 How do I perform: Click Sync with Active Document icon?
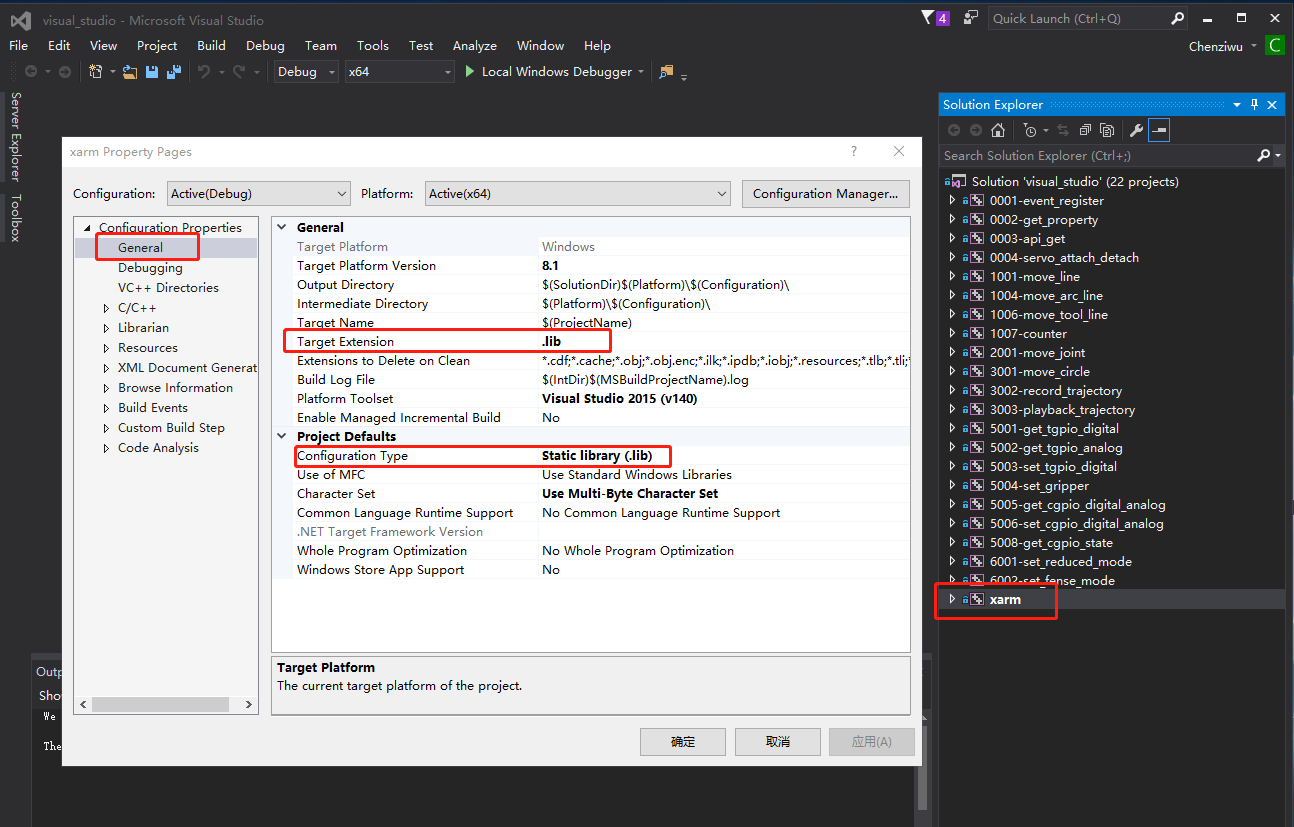[1062, 130]
